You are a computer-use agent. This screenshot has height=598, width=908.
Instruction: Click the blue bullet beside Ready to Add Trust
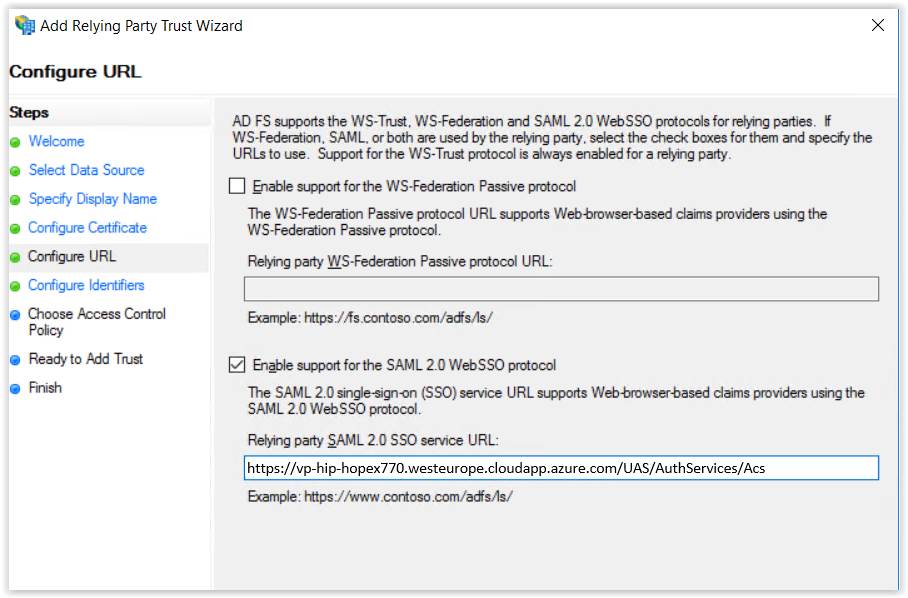pyautogui.click(x=15, y=360)
